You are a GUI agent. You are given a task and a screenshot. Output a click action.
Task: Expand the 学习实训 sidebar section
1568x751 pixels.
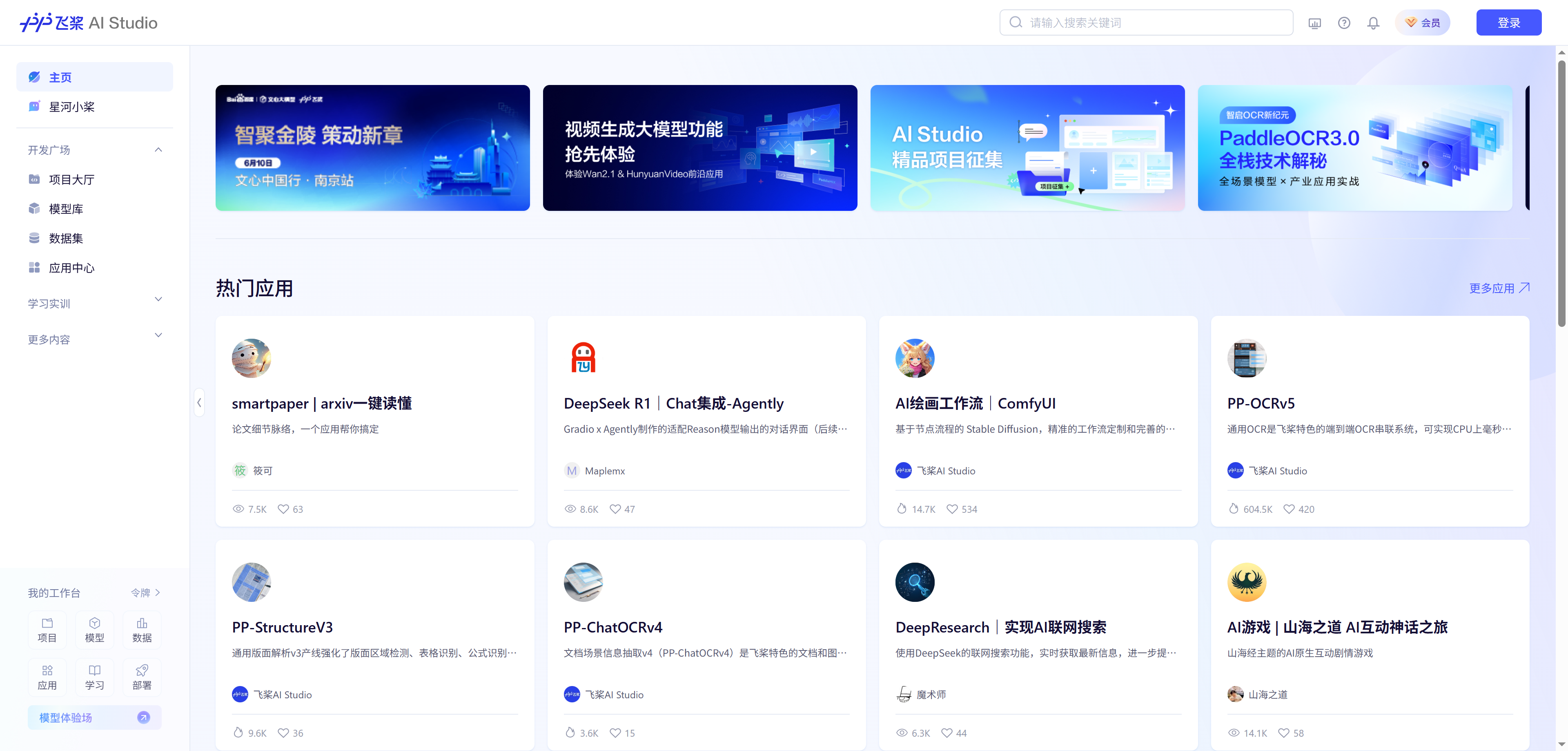pyautogui.click(x=158, y=300)
